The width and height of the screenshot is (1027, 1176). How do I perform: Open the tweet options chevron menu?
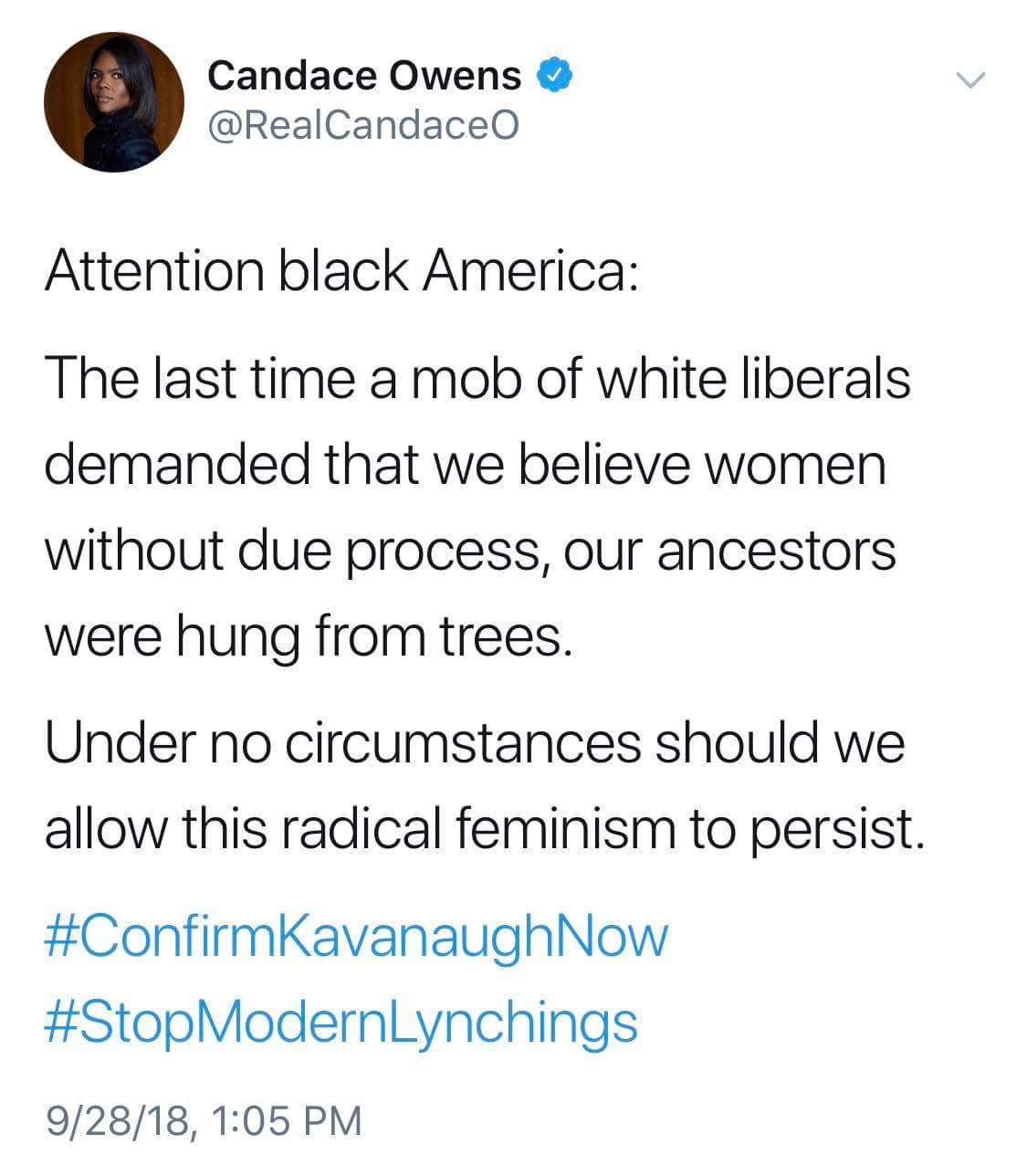coord(970,81)
